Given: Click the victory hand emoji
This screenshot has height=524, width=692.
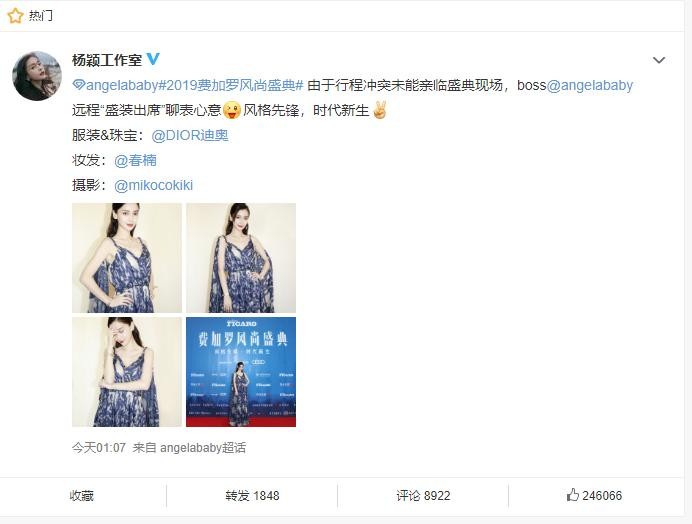Looking at the screenshot, I should tap(380, 110).
